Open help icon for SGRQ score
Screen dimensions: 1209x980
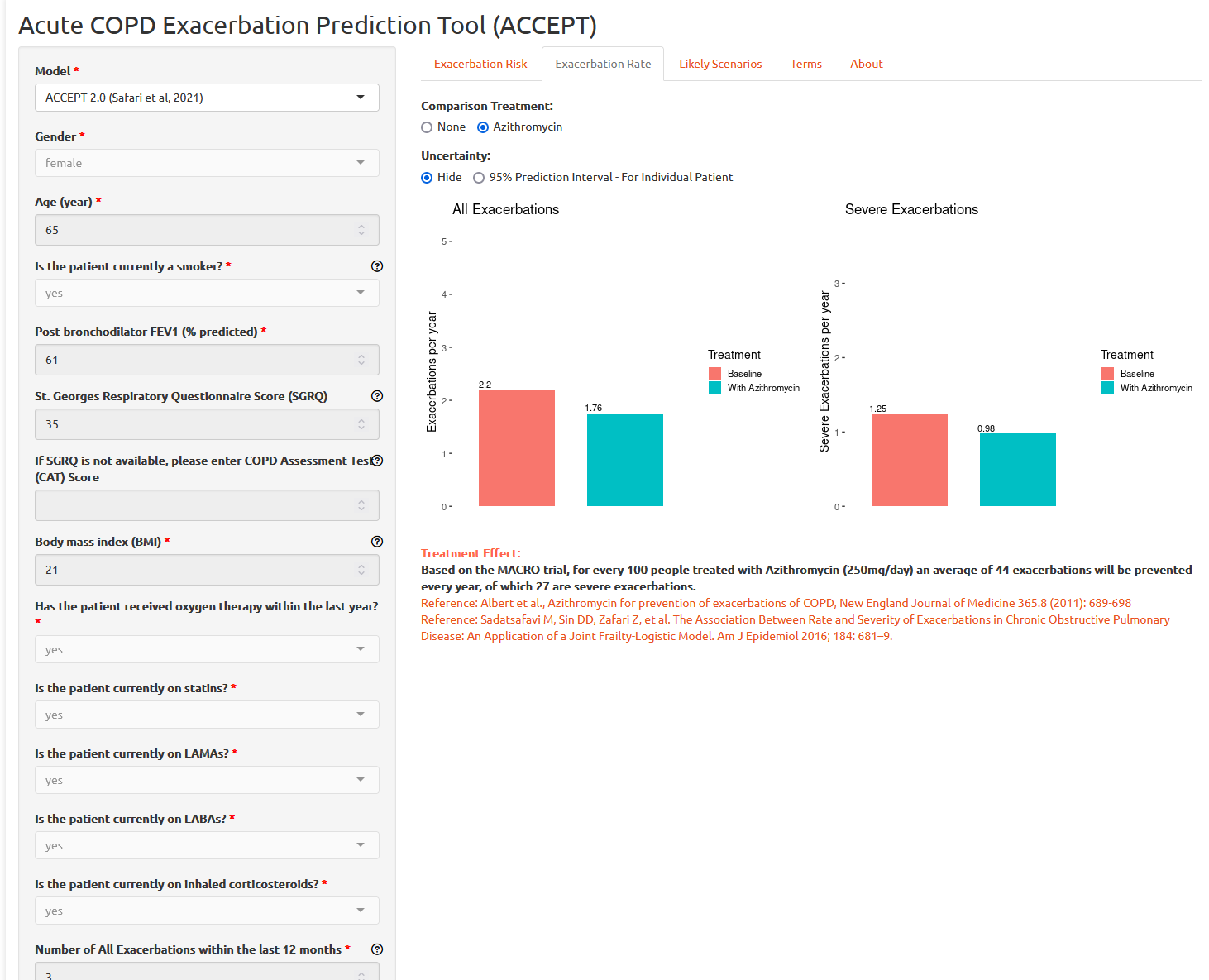[x=377, y=396]
